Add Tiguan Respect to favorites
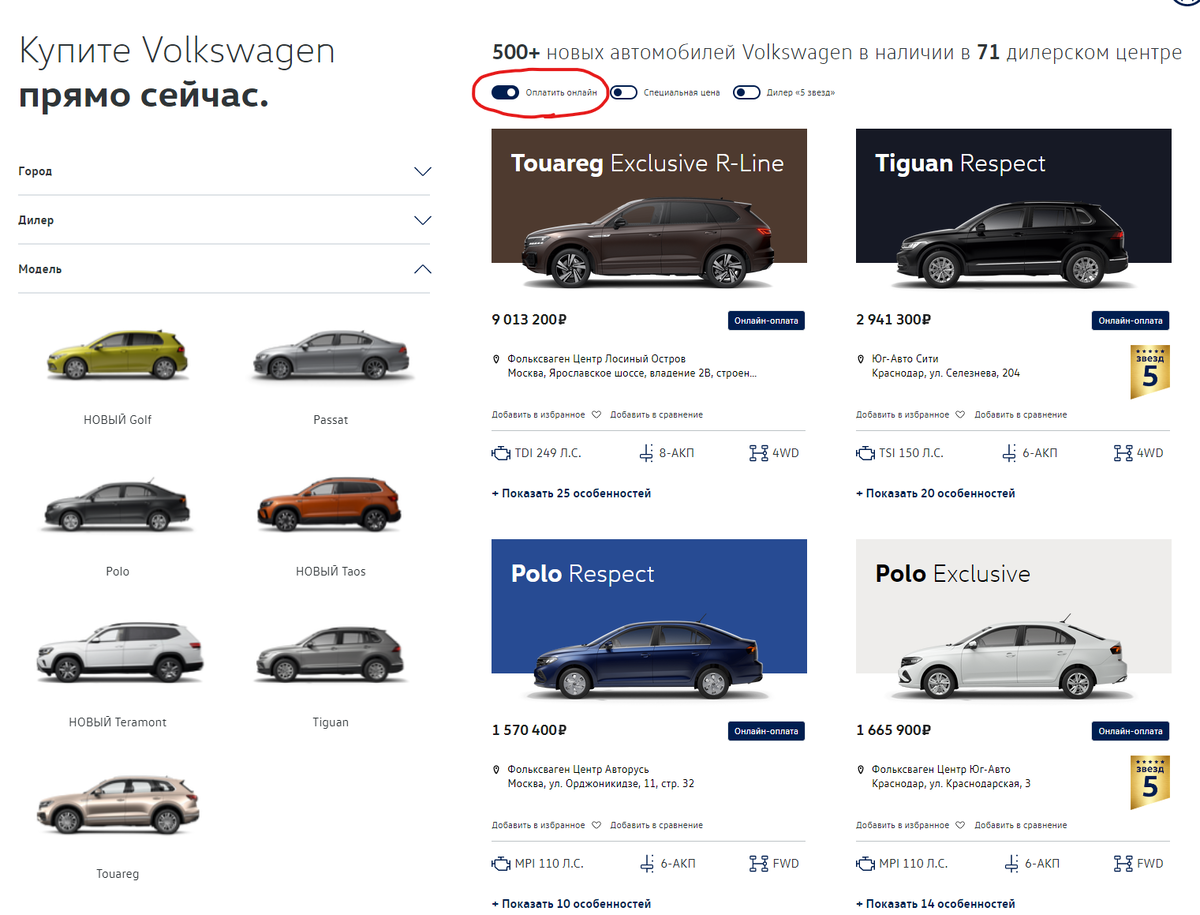This screenshot has height=915, width=1200. tap(910, 414)
